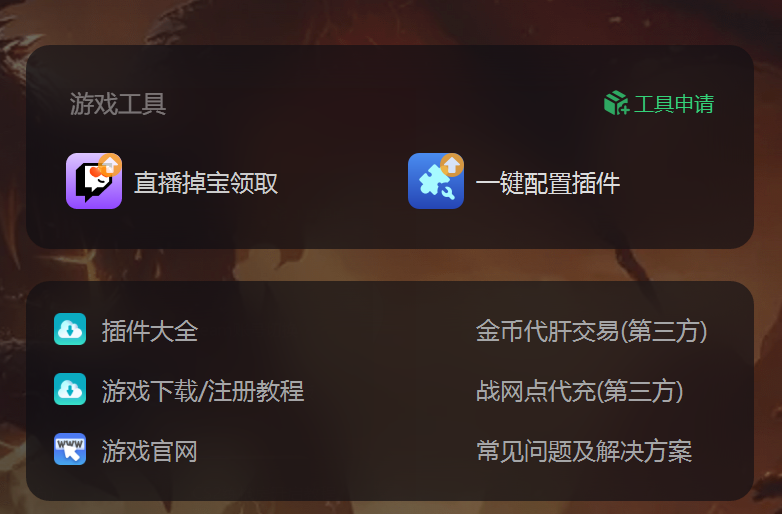Open the 游戏下载/注册教程 entry

click(203, 391)
